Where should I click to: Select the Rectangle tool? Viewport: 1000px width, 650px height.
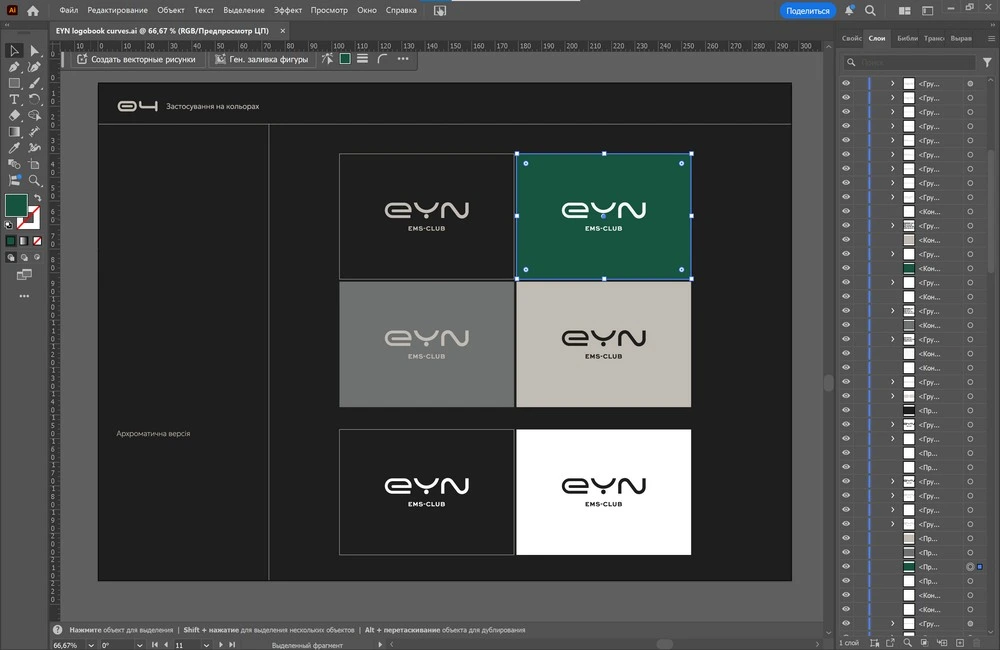tap(15, 83)
